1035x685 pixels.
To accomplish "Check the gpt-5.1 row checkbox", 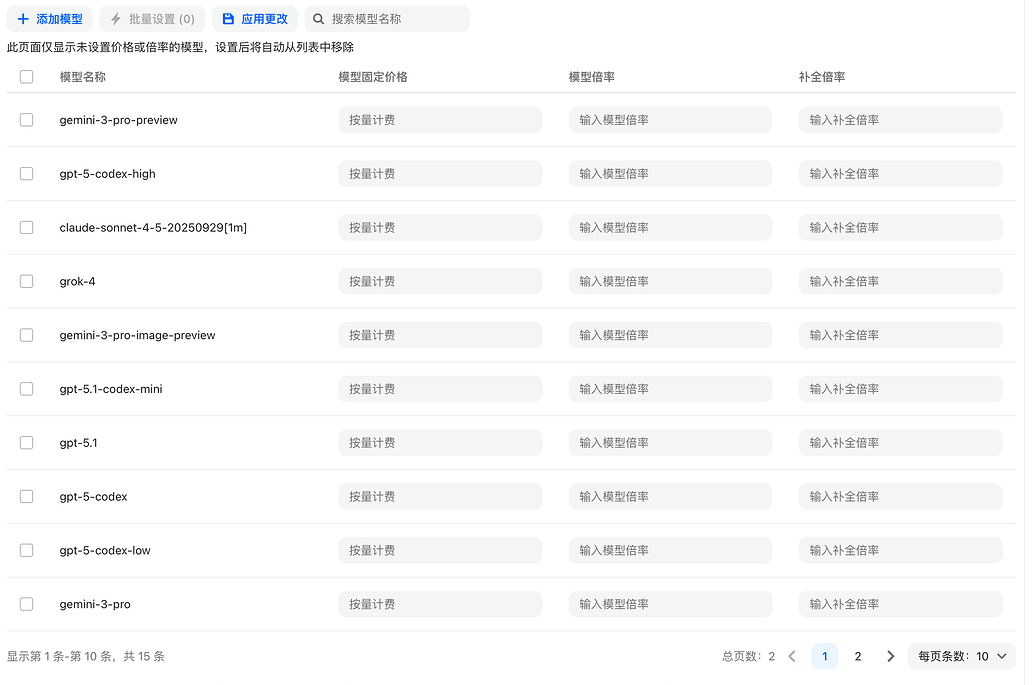I will click(26, 443).
